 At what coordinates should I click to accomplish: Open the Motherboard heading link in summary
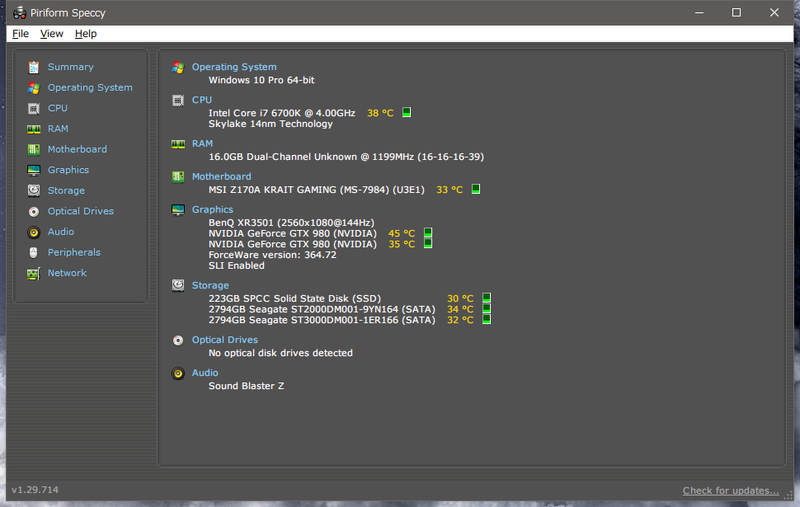click(x=221, y=176)
